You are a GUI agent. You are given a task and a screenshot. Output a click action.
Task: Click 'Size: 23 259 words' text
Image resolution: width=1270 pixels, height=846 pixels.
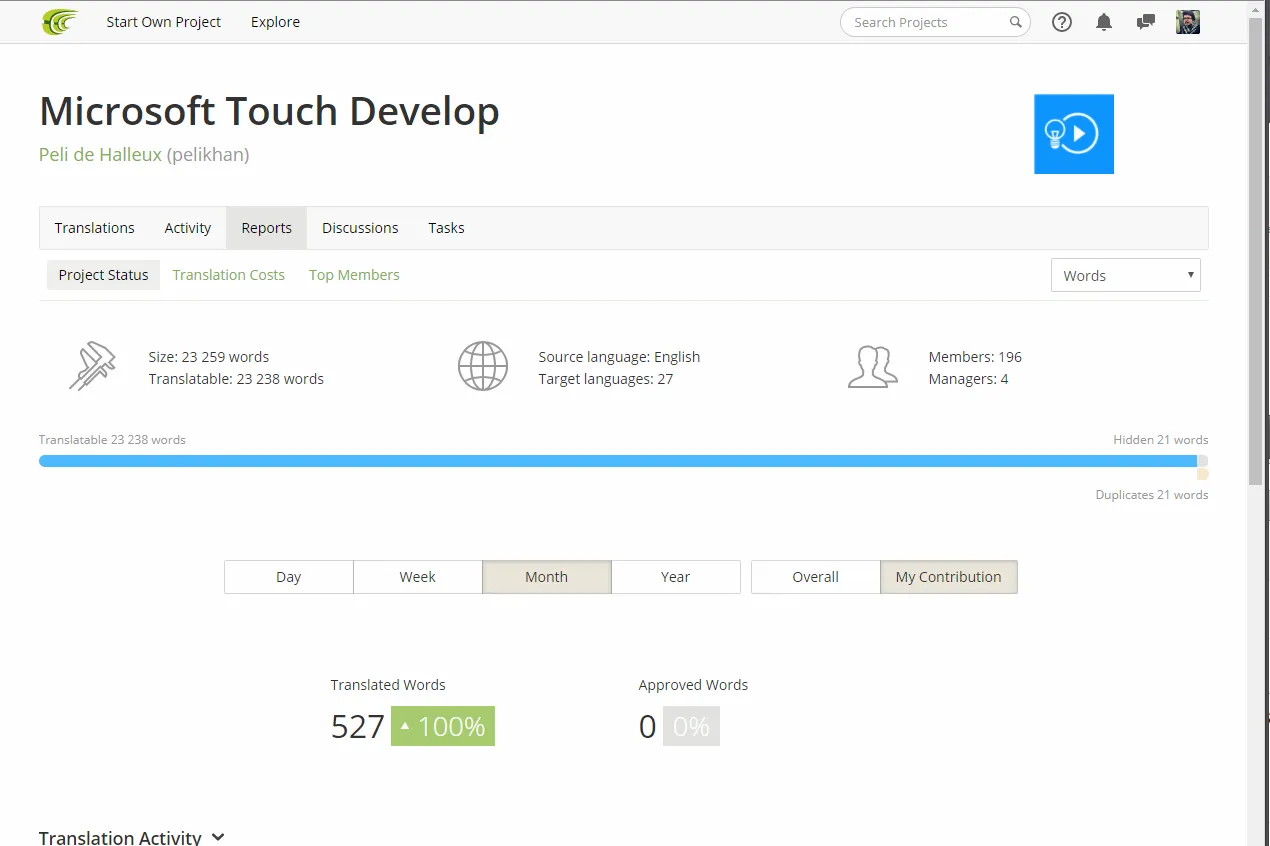209,357
